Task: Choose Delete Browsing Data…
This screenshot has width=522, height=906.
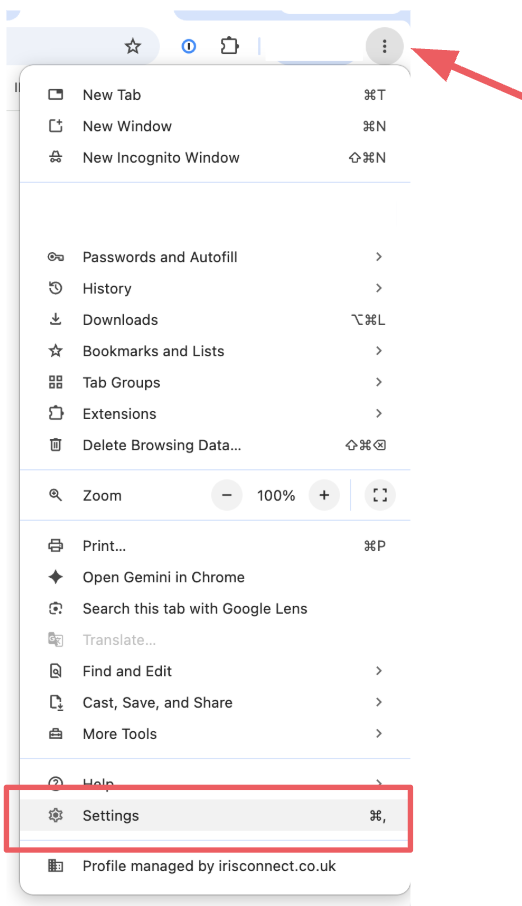Action: coord(215,445)
